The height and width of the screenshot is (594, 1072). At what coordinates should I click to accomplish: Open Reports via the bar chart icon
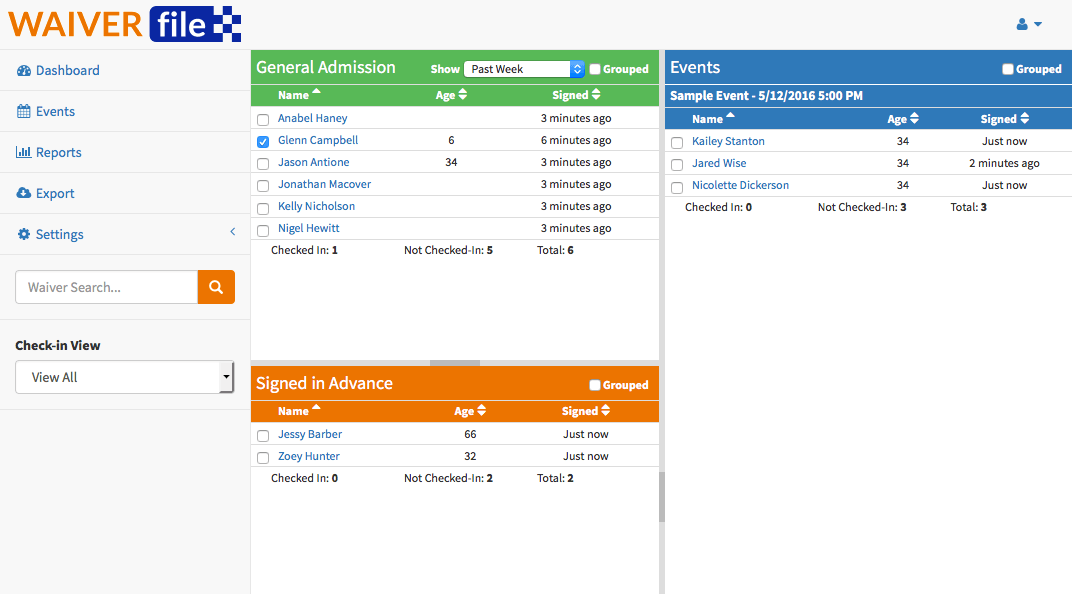pyautogui.click(x=22, y=152)
